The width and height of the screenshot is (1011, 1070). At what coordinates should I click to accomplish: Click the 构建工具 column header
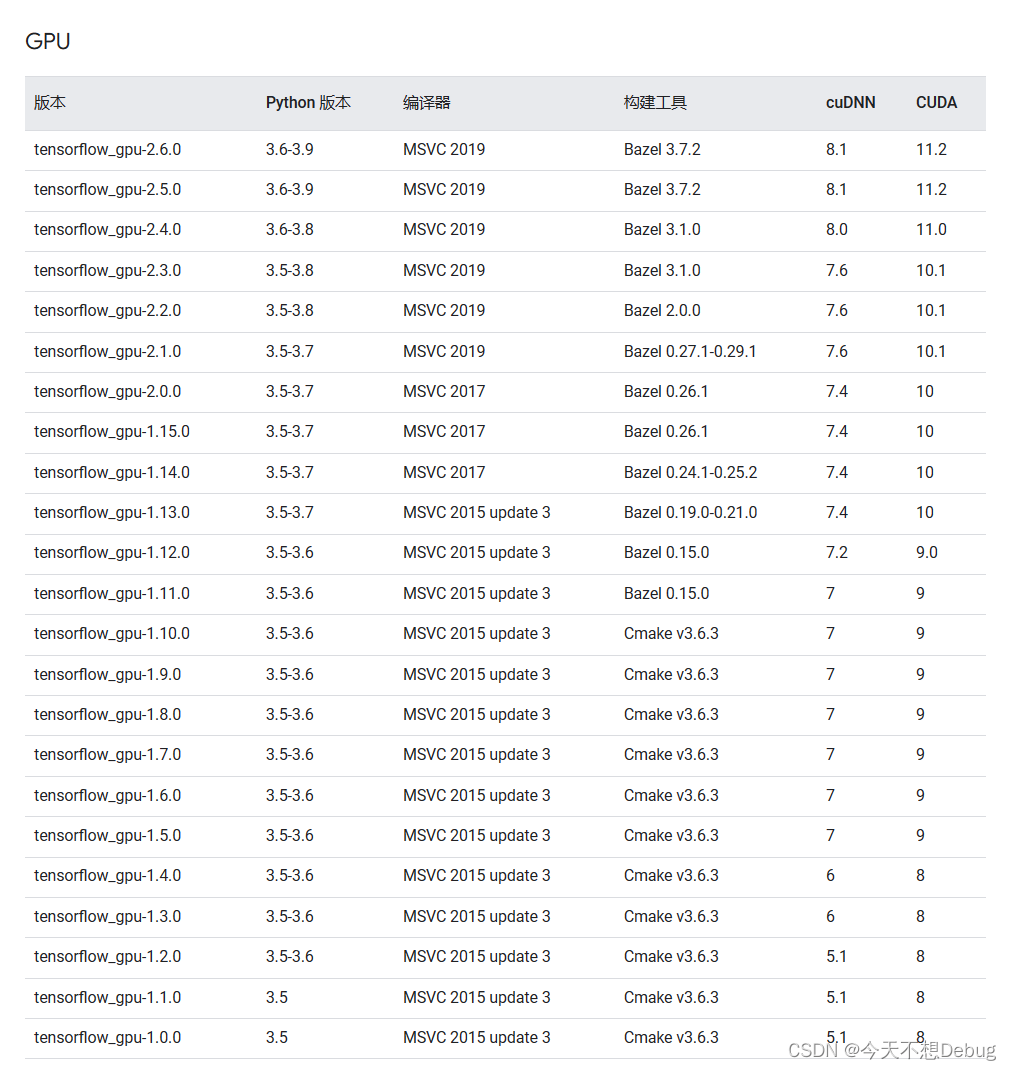coord(655,102)
